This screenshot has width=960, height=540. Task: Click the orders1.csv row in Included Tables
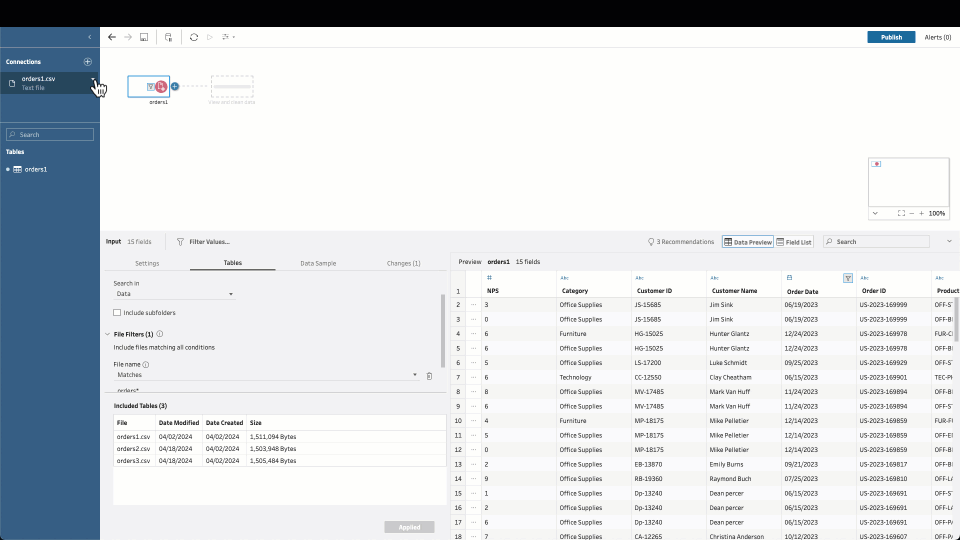pyautogui.click(x=280, y=437)
